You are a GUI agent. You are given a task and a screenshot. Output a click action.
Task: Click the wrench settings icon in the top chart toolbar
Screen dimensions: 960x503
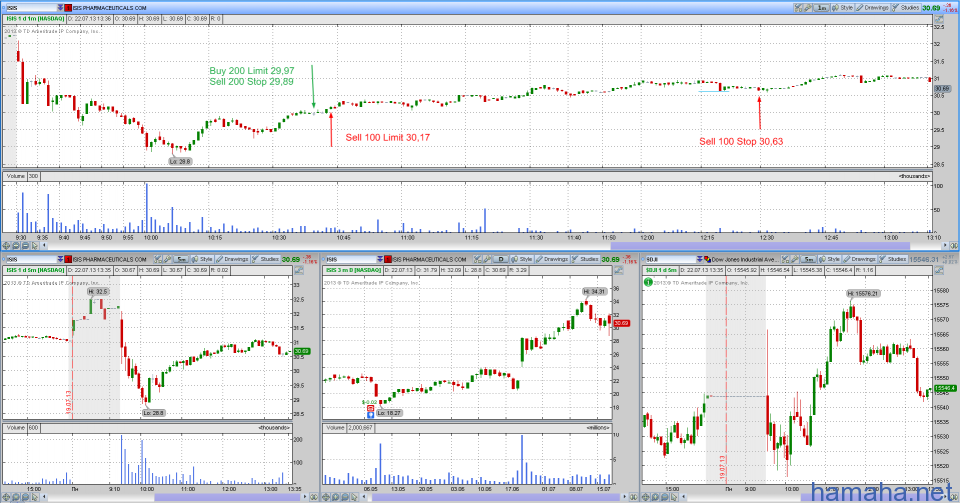[808, 7]
